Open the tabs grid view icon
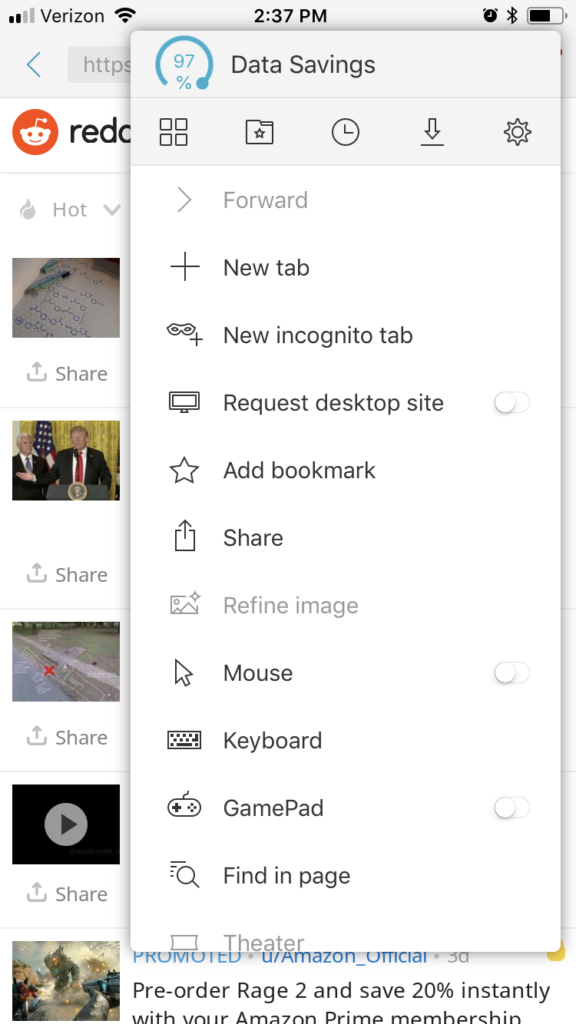This screenshot has width=576, height=1024. [173, 133]
